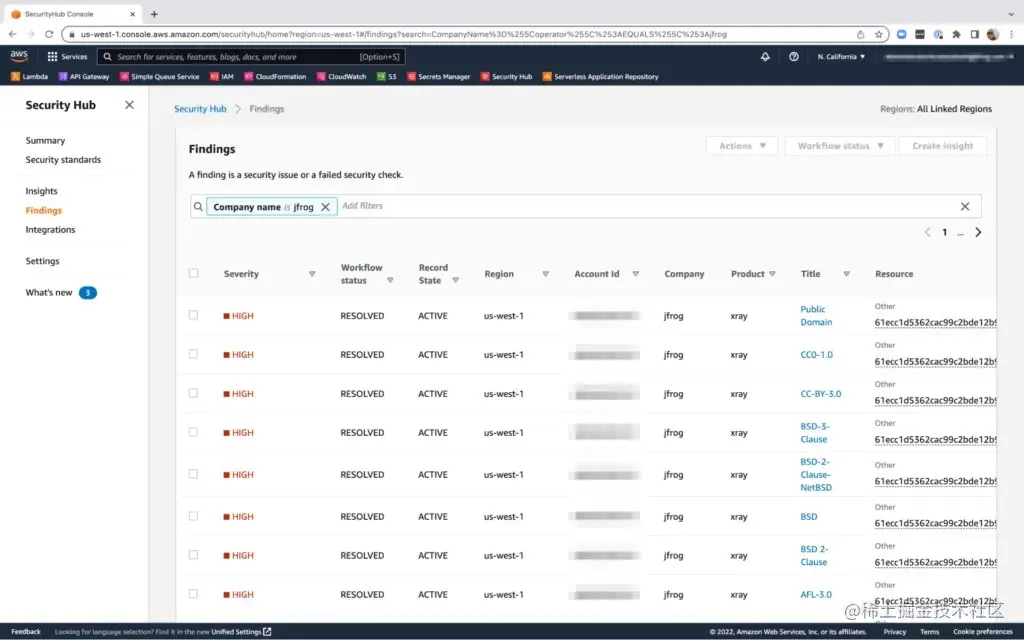The width and height of the screenshot is (1024, 640).
Task: Open the Public Domain finding title link
Action: pyautogui.click(x=816, y=315)
